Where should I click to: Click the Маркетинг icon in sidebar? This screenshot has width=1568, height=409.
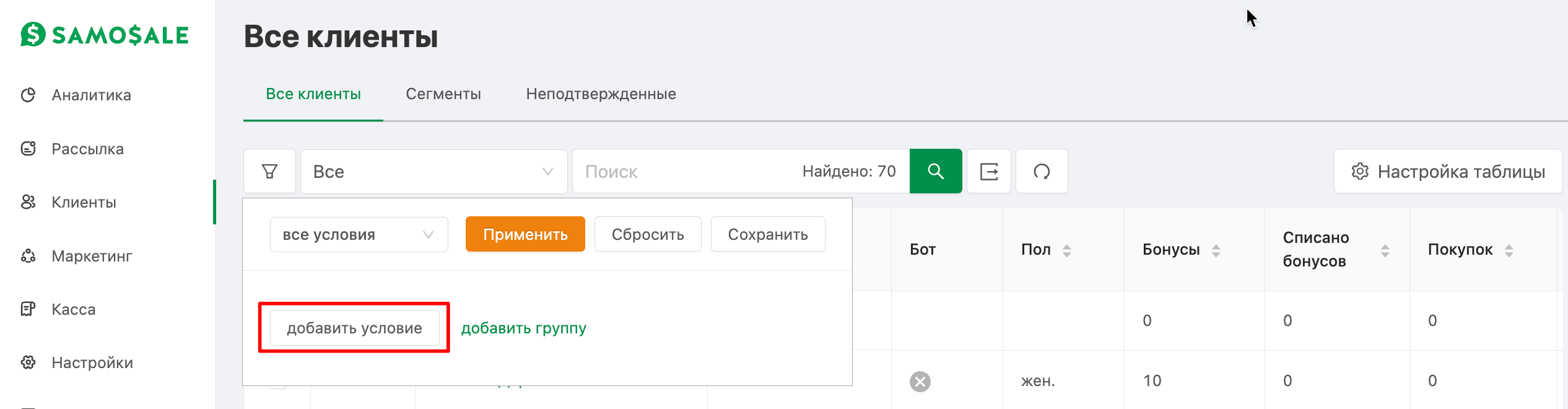28,256
